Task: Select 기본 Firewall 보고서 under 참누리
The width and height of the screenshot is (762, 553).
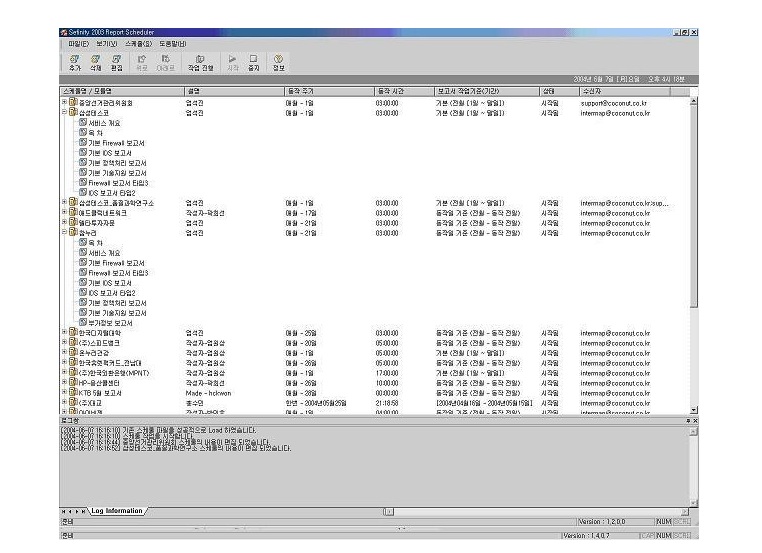Action: pyautogui.click(x=117, y=263)
